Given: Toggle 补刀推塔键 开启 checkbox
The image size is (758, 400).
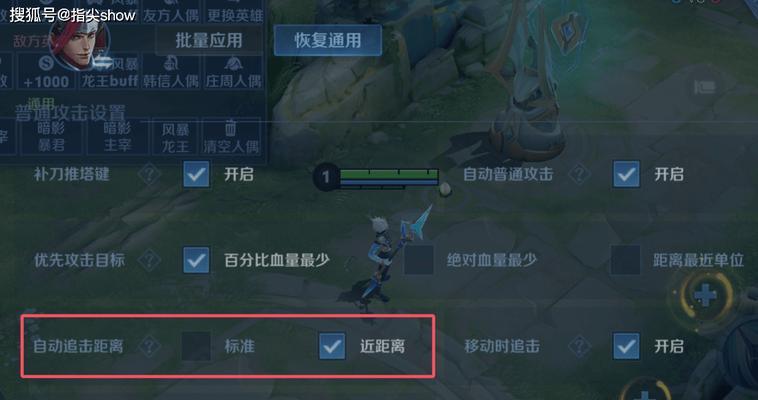Looking at the screenshot, I should [x=196, y=174].
